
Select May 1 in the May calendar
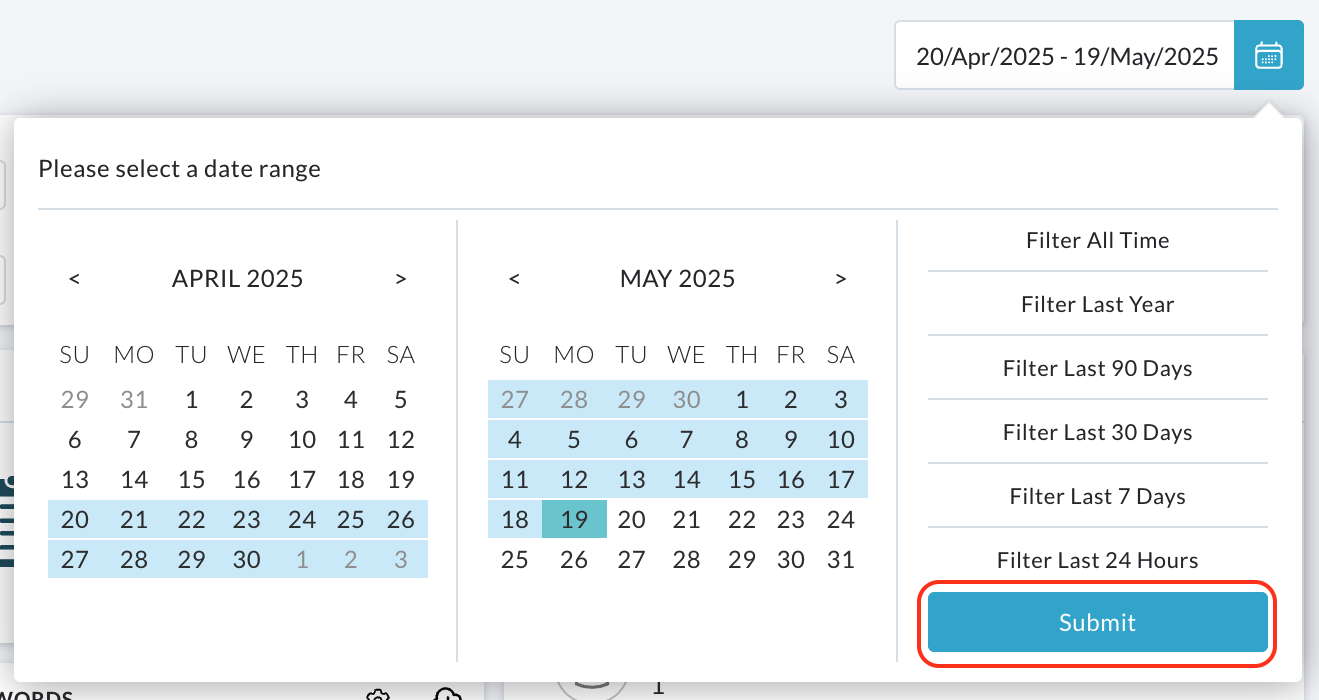tap(742, 400)
